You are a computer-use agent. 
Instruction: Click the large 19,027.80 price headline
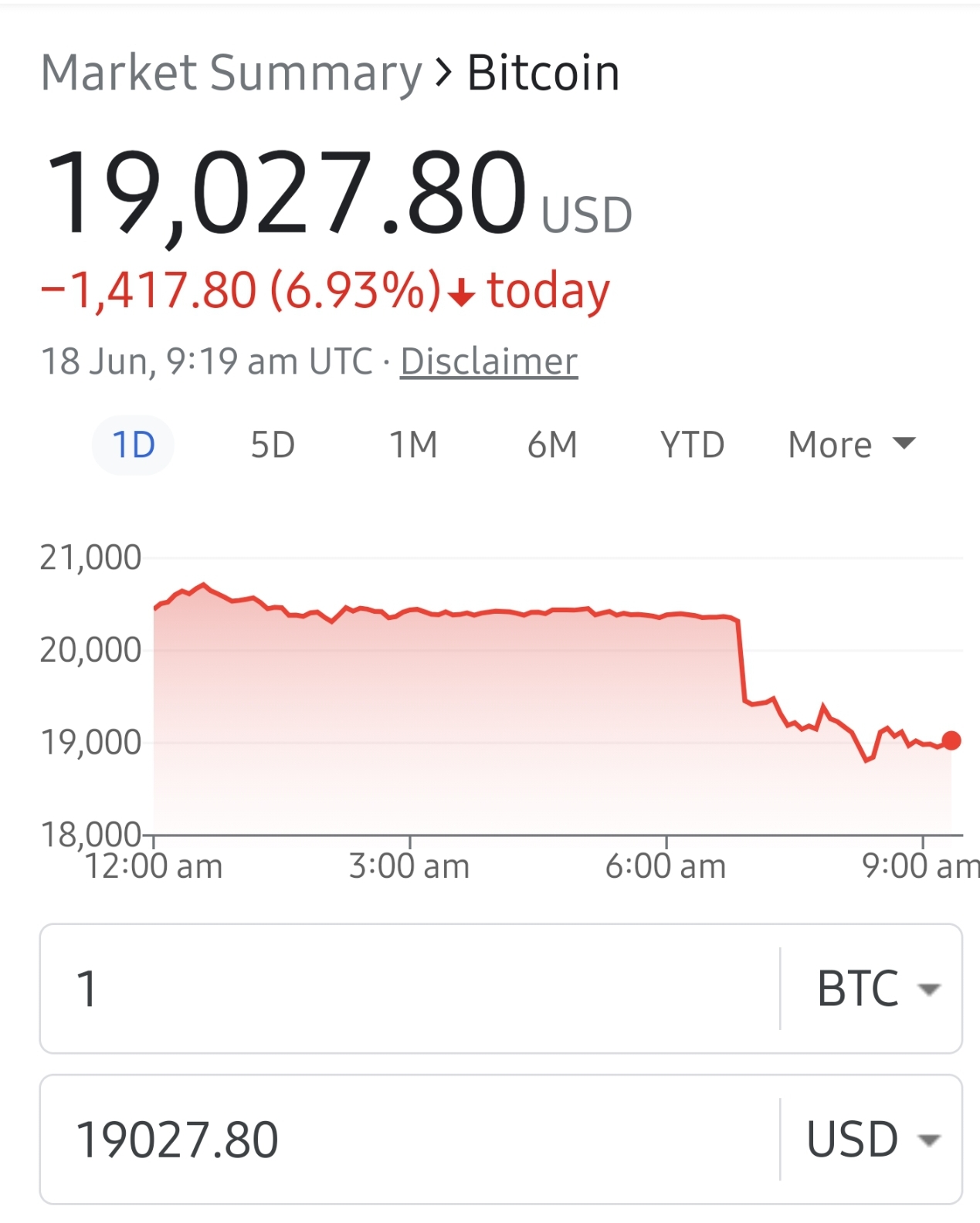(286, 193)
